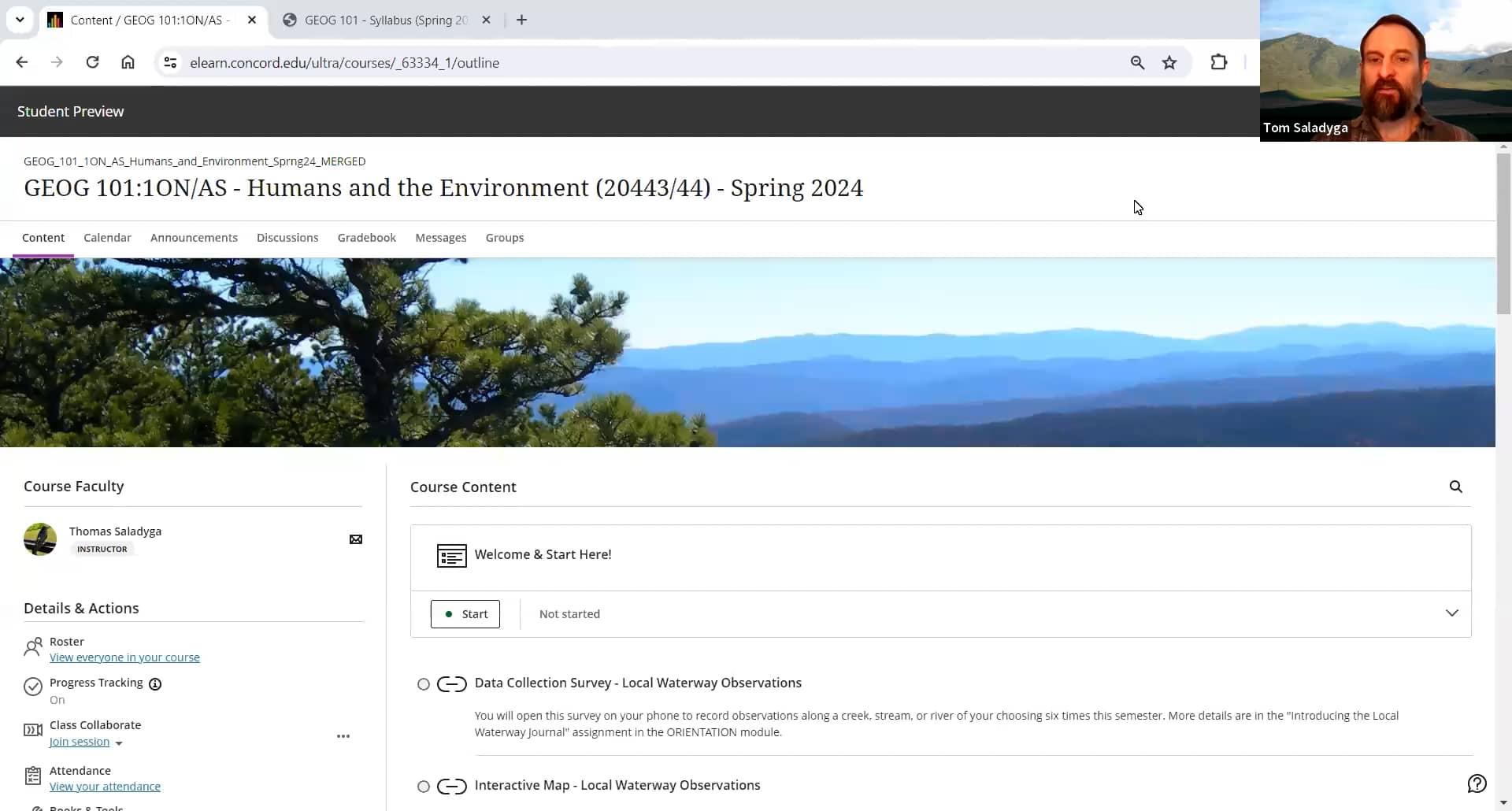
Task: Mark Interactive Map observation as complete
Action: [x=423, y=786]
